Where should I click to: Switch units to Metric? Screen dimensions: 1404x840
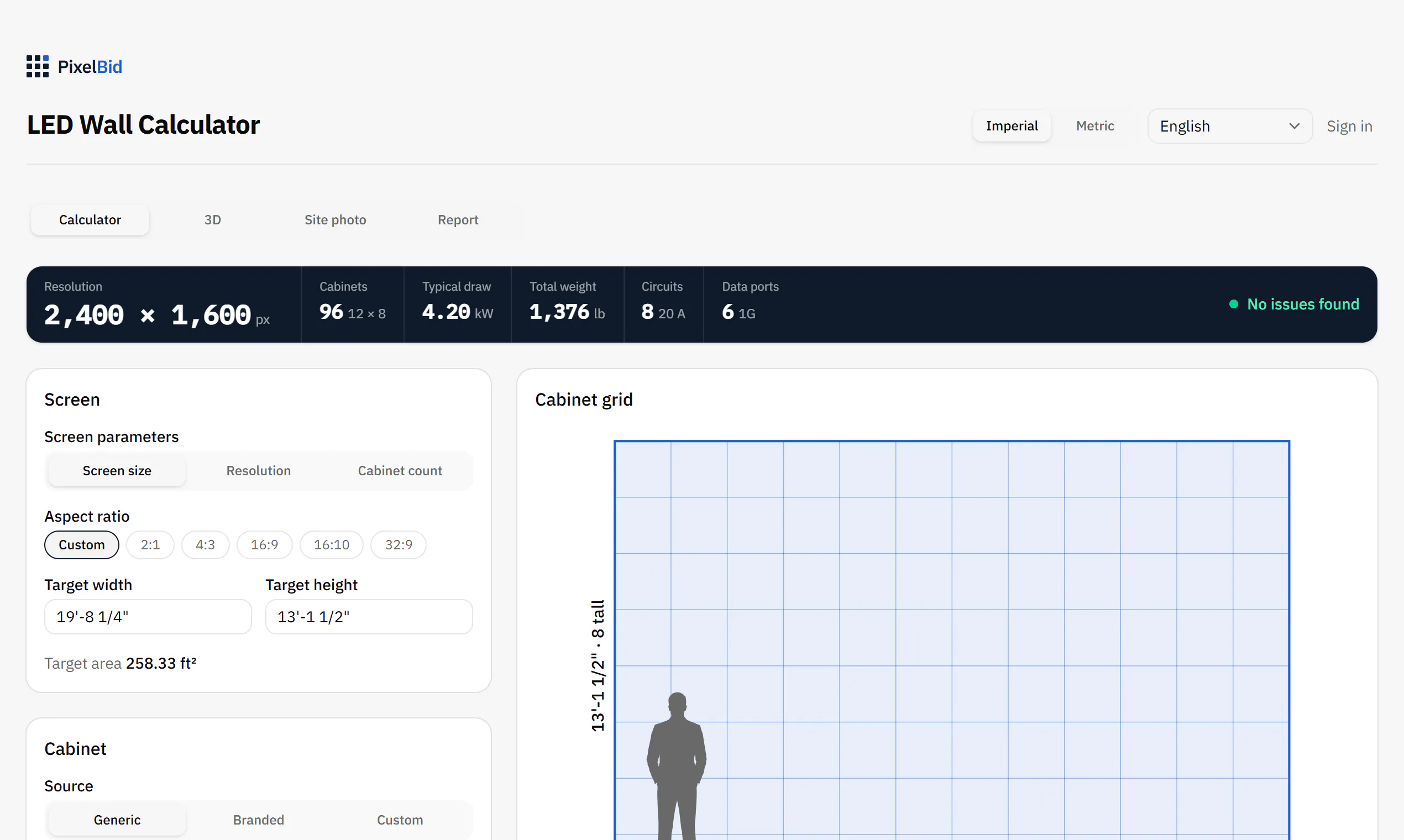(x=1094, y=125)
